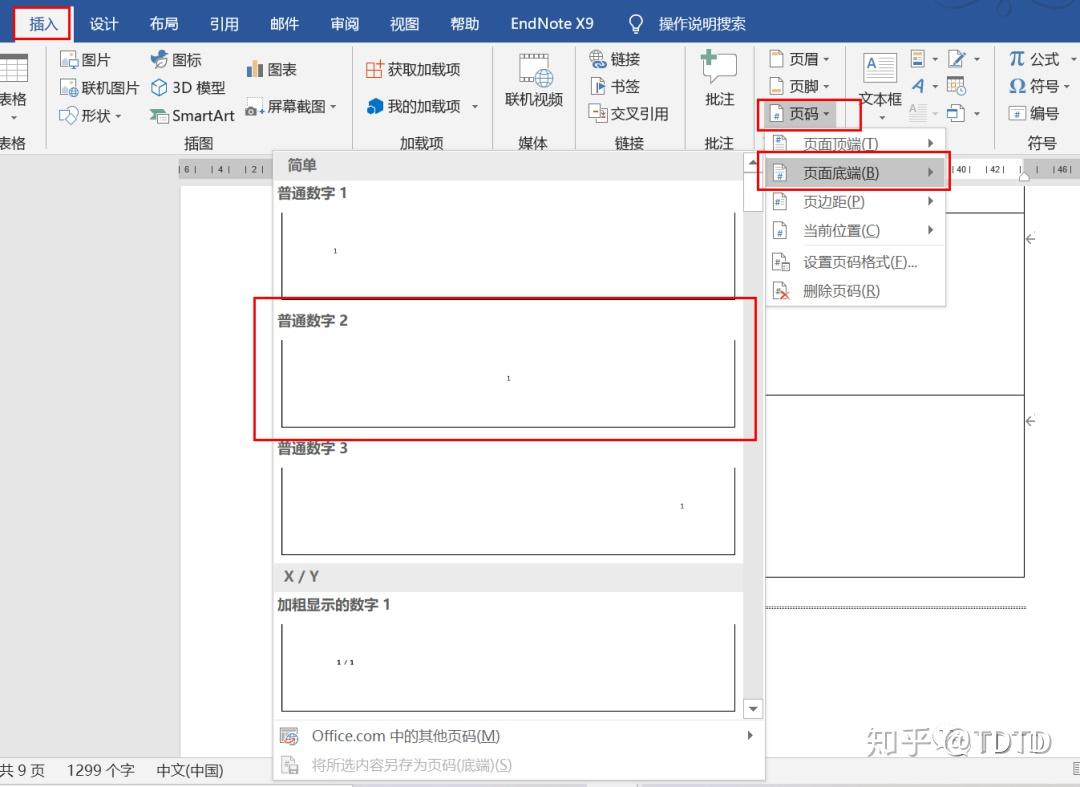Screen dimensions: 1080x787
Task: Click the 1299 个字 word count
Action: click(x=101, y=770)
